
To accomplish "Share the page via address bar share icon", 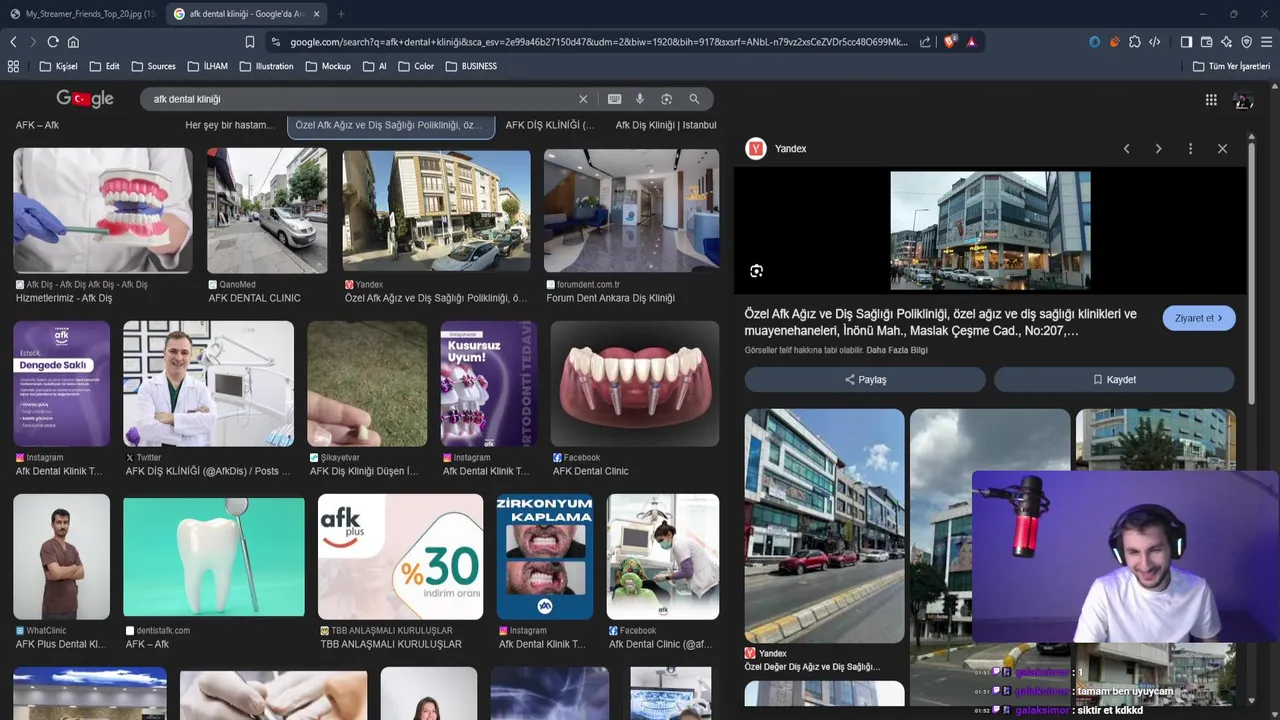I will coord(925,42).
